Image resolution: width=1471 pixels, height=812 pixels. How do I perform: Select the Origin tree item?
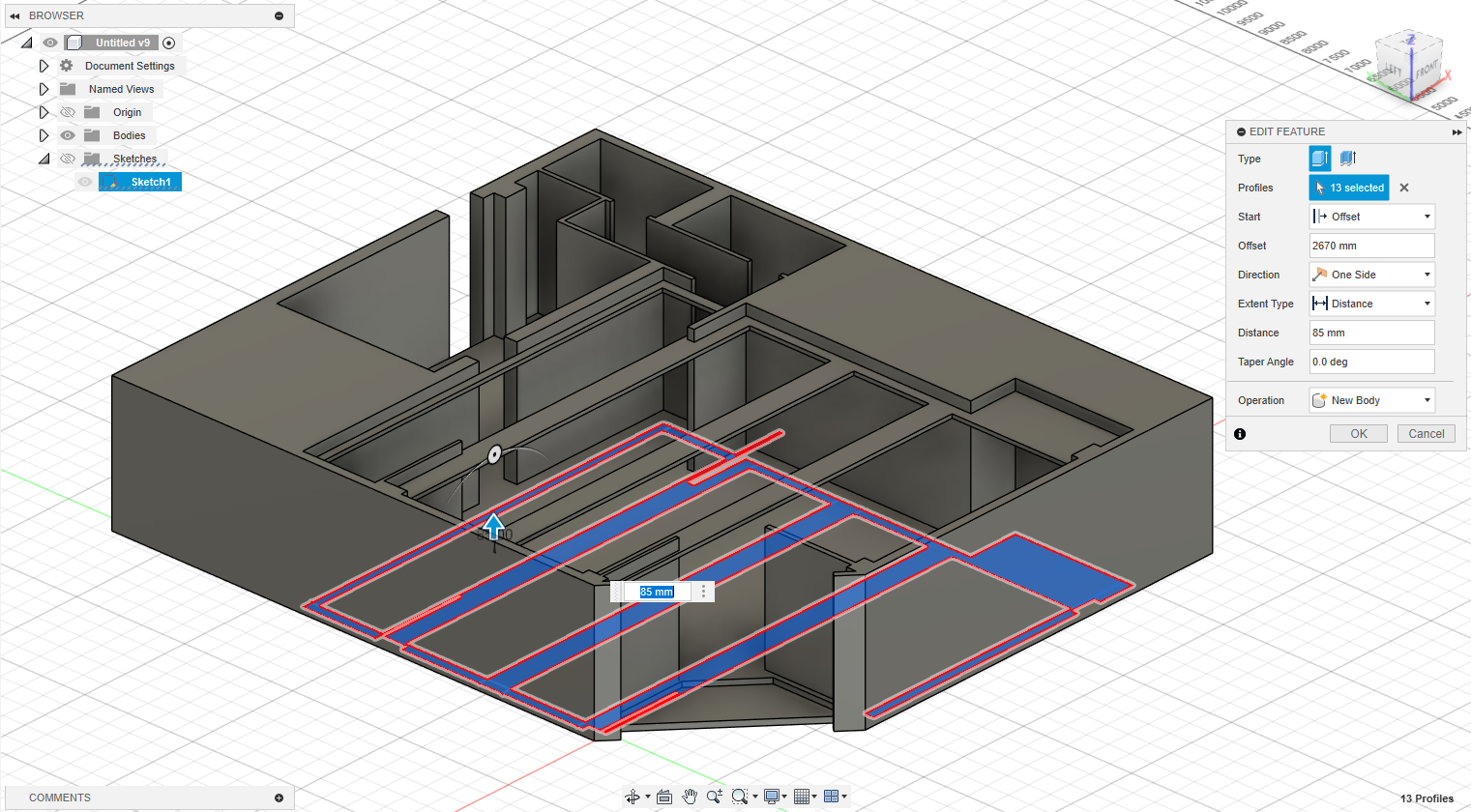[127, 112]
